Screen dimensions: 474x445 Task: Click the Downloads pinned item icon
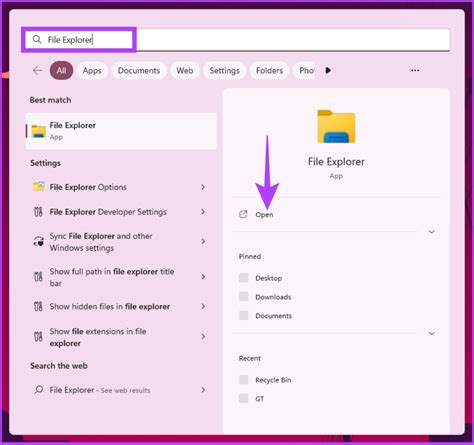tap(244, 297)
